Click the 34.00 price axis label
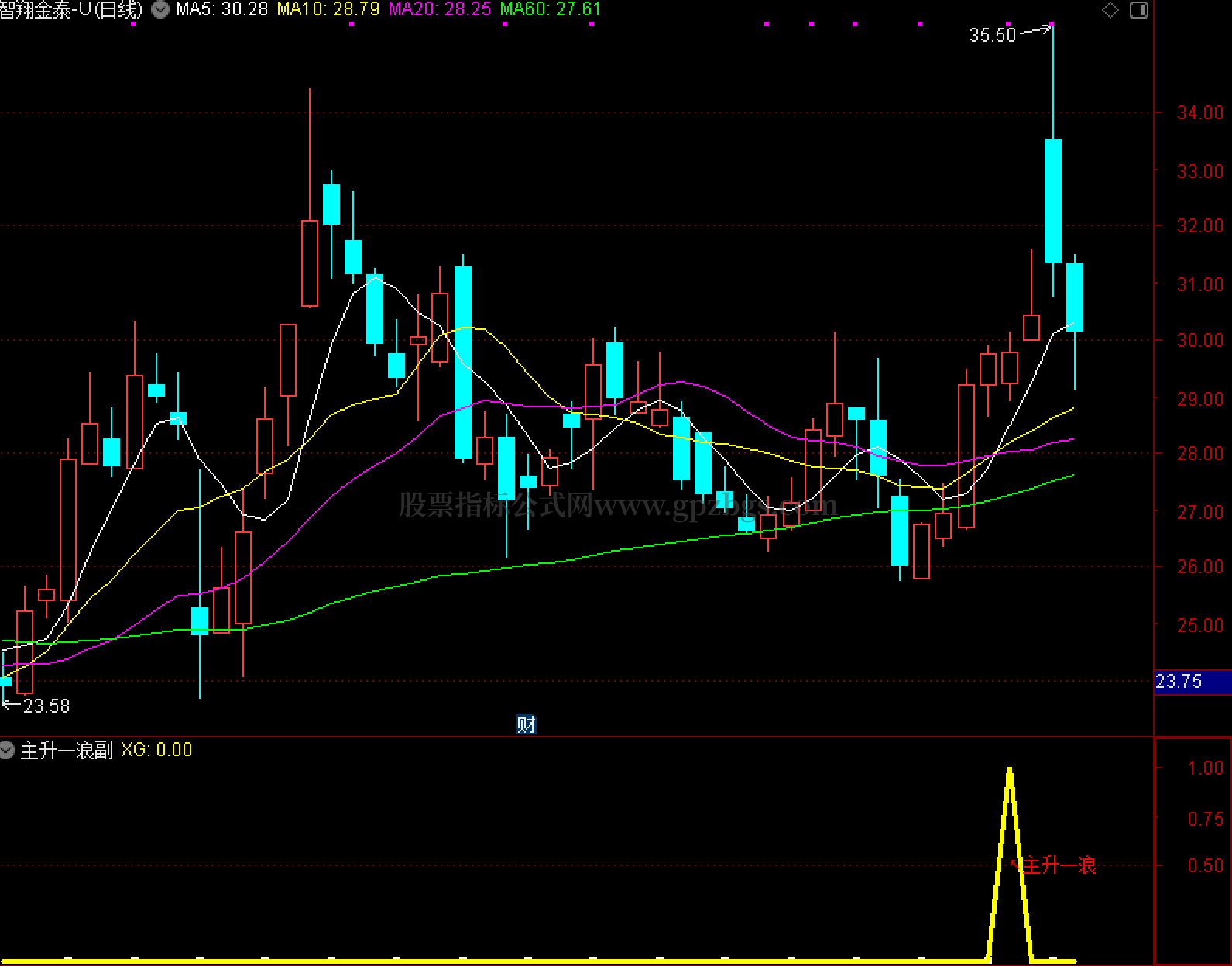This screenshot has height=966, width=1232. [1200, 113]
